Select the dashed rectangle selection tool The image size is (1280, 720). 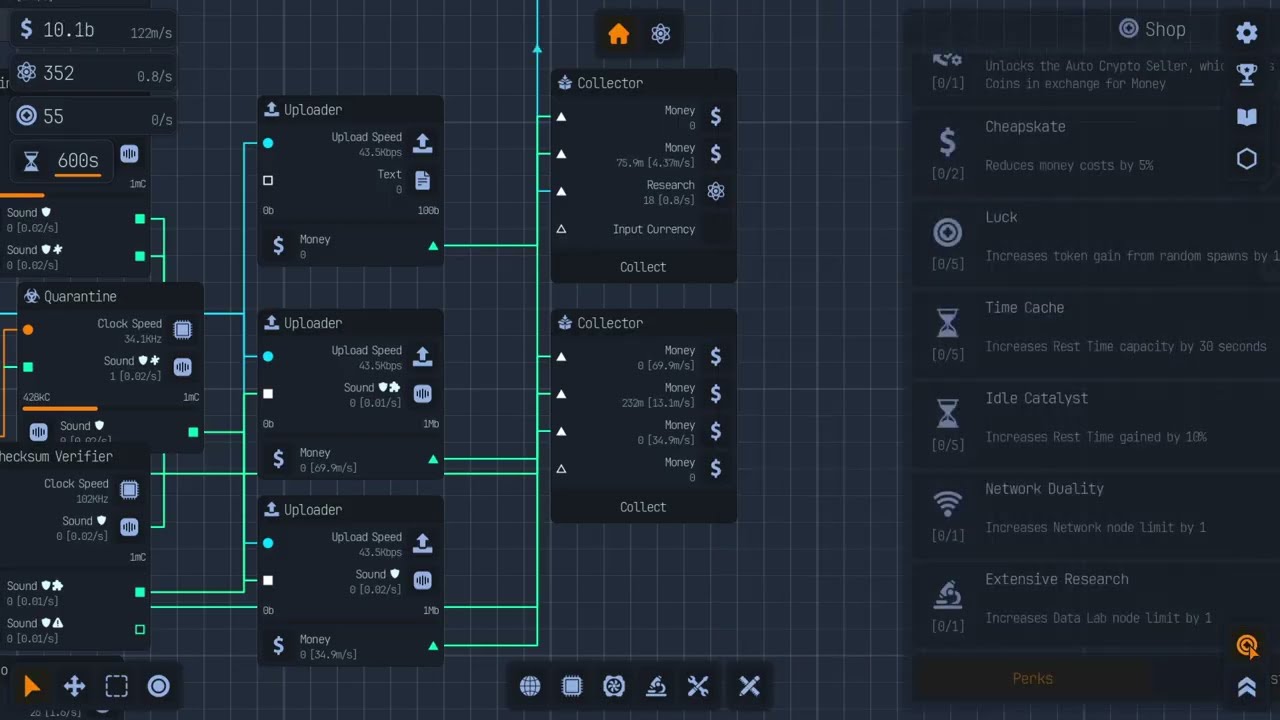116,686
